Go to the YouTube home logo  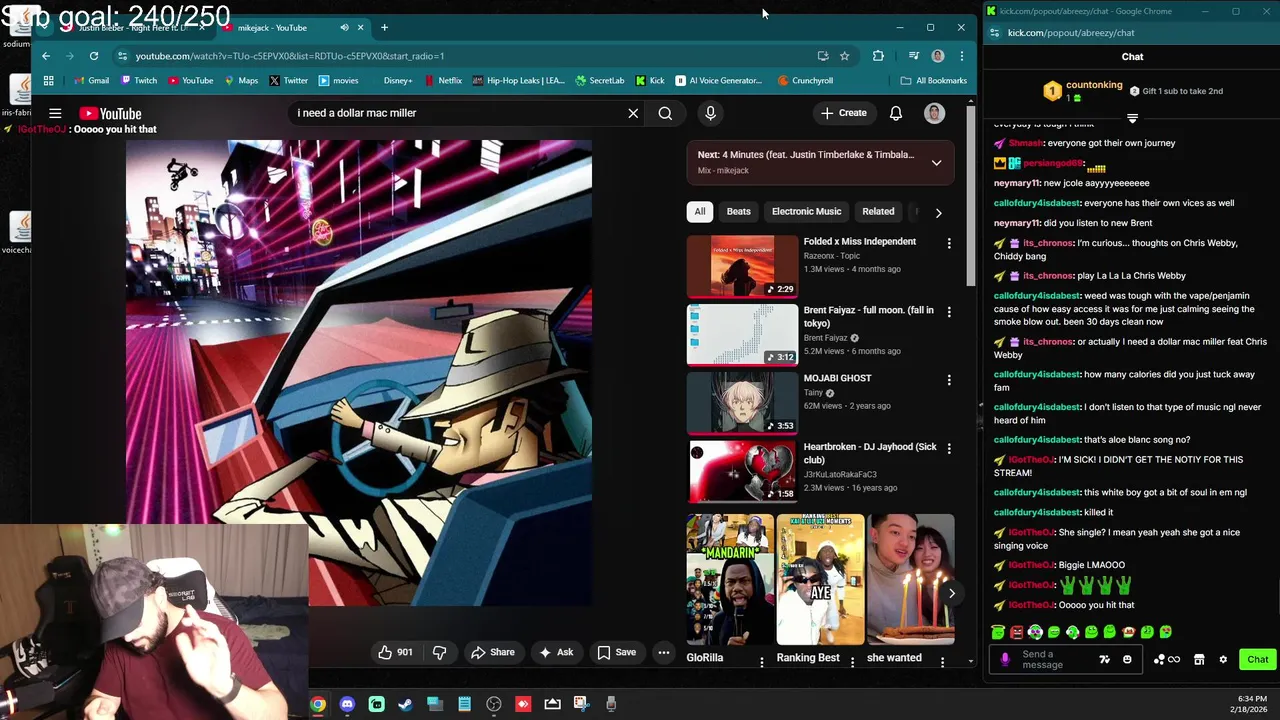[x=110, y=113]
